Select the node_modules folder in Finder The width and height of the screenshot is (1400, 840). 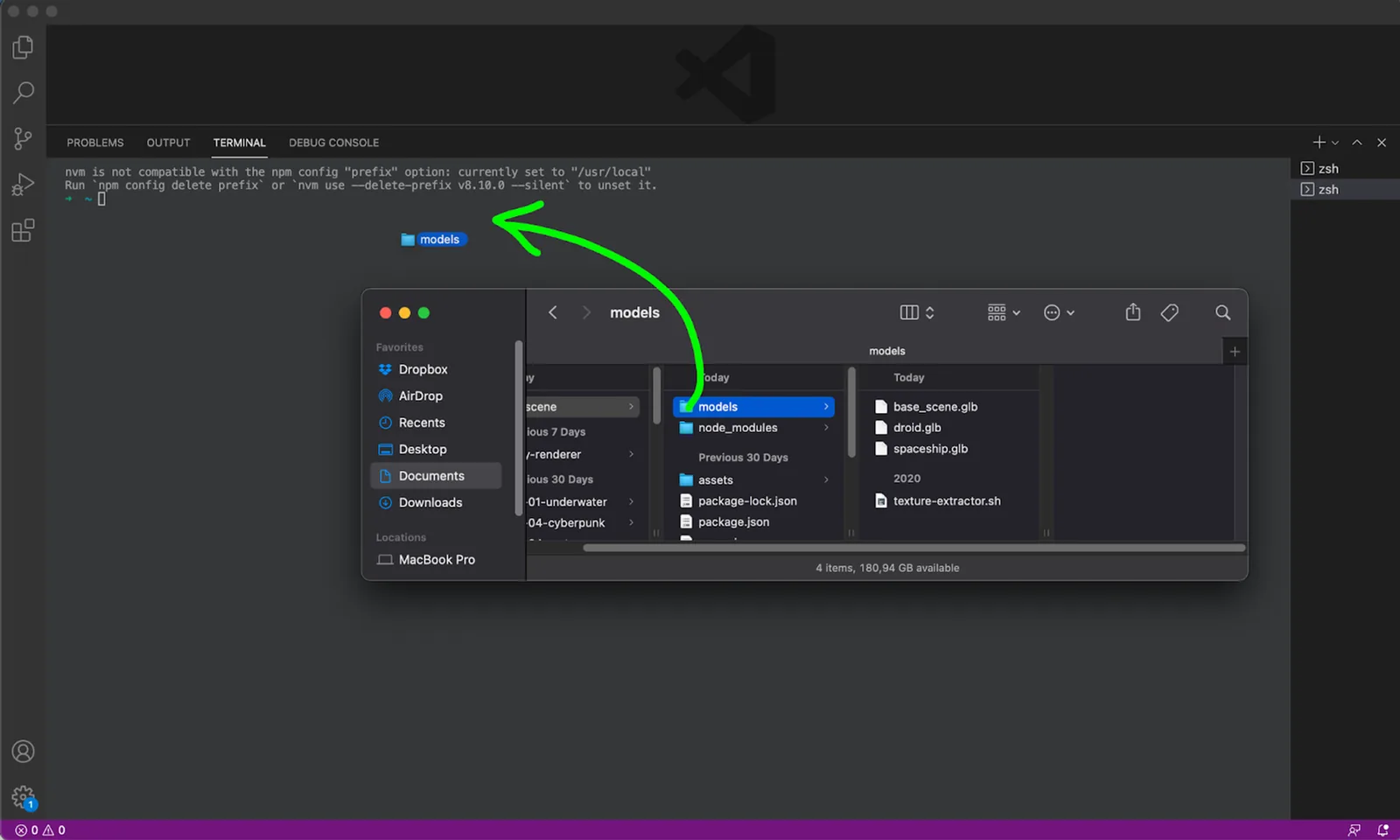pyautogui.click(x=753, y=428)
